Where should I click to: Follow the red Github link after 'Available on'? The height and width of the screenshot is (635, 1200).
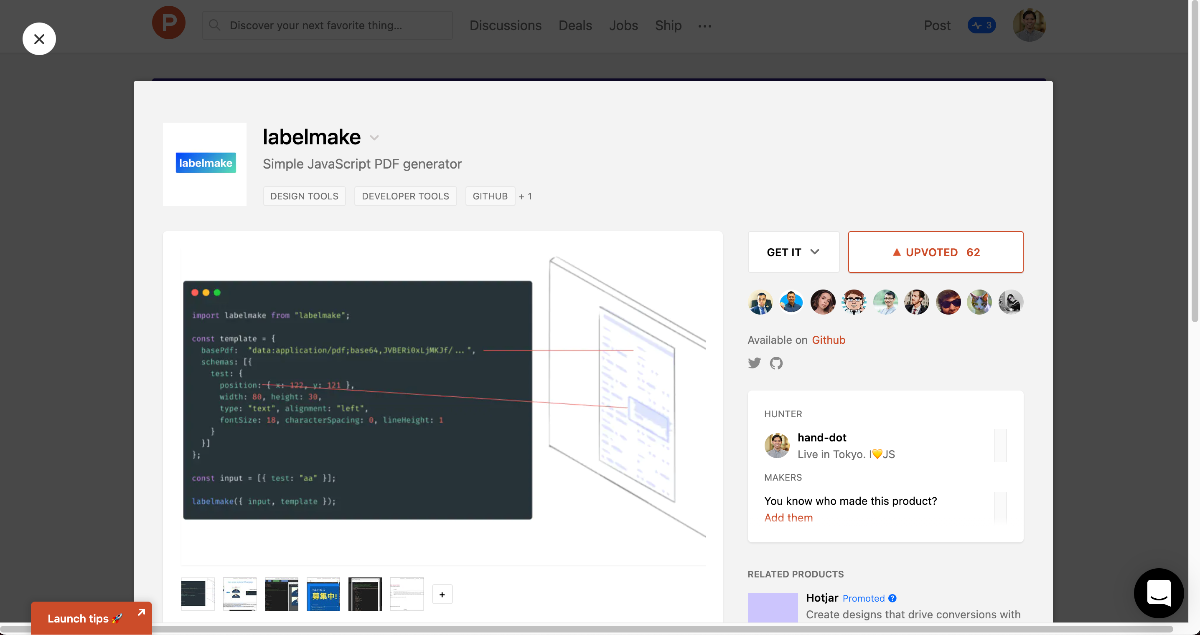tap(829, 340)
